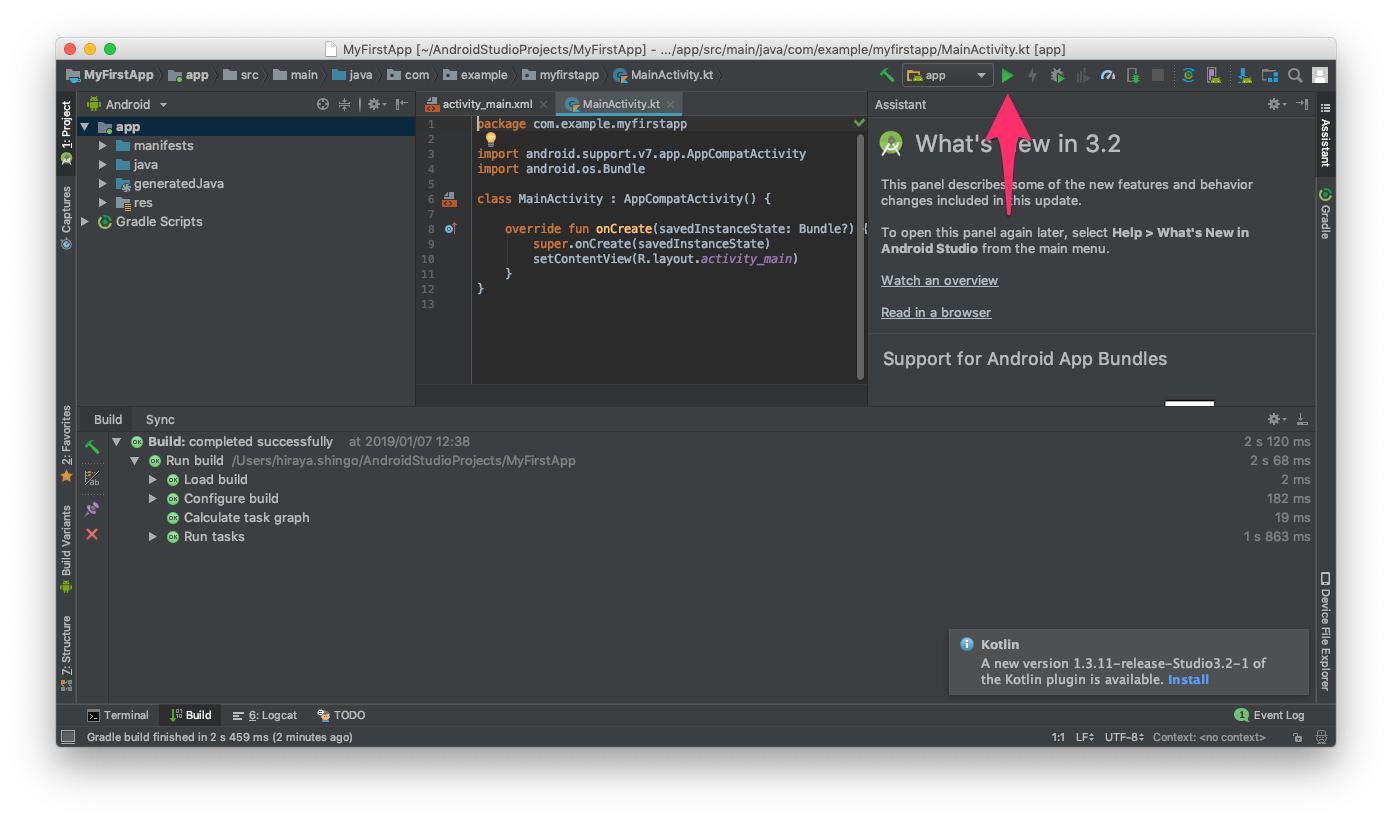Click the red X close icon in Build panel

(x=92, y=535)
